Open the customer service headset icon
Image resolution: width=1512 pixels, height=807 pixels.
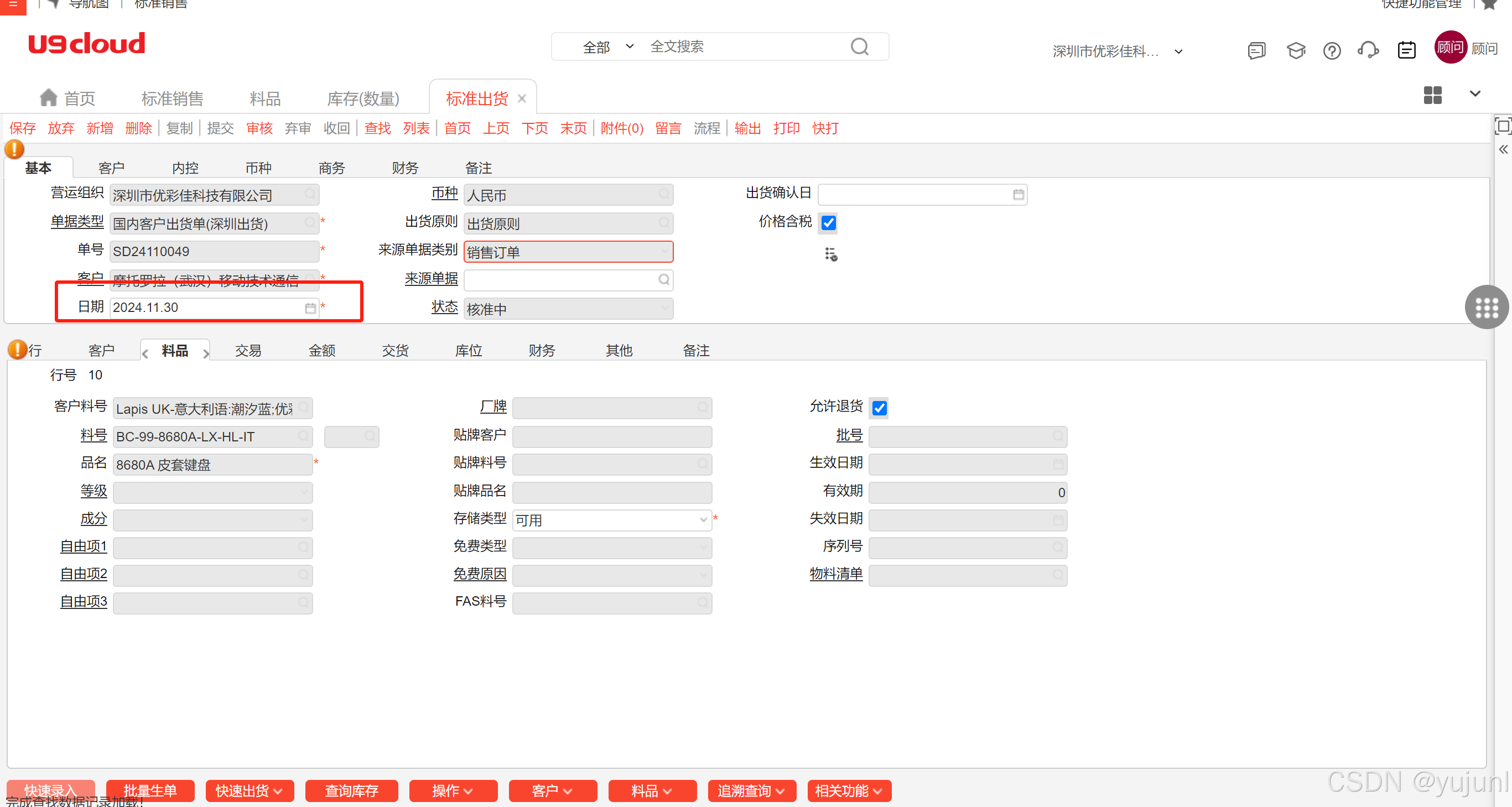coord(1368,51)
